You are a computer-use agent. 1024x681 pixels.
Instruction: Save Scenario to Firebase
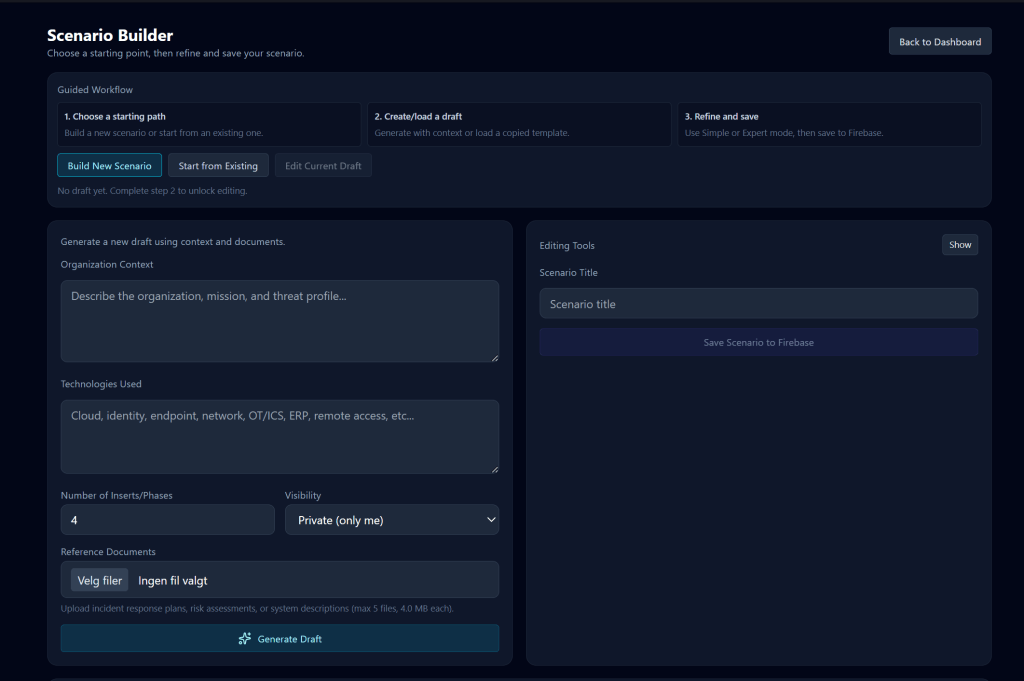tap(758, 342)
